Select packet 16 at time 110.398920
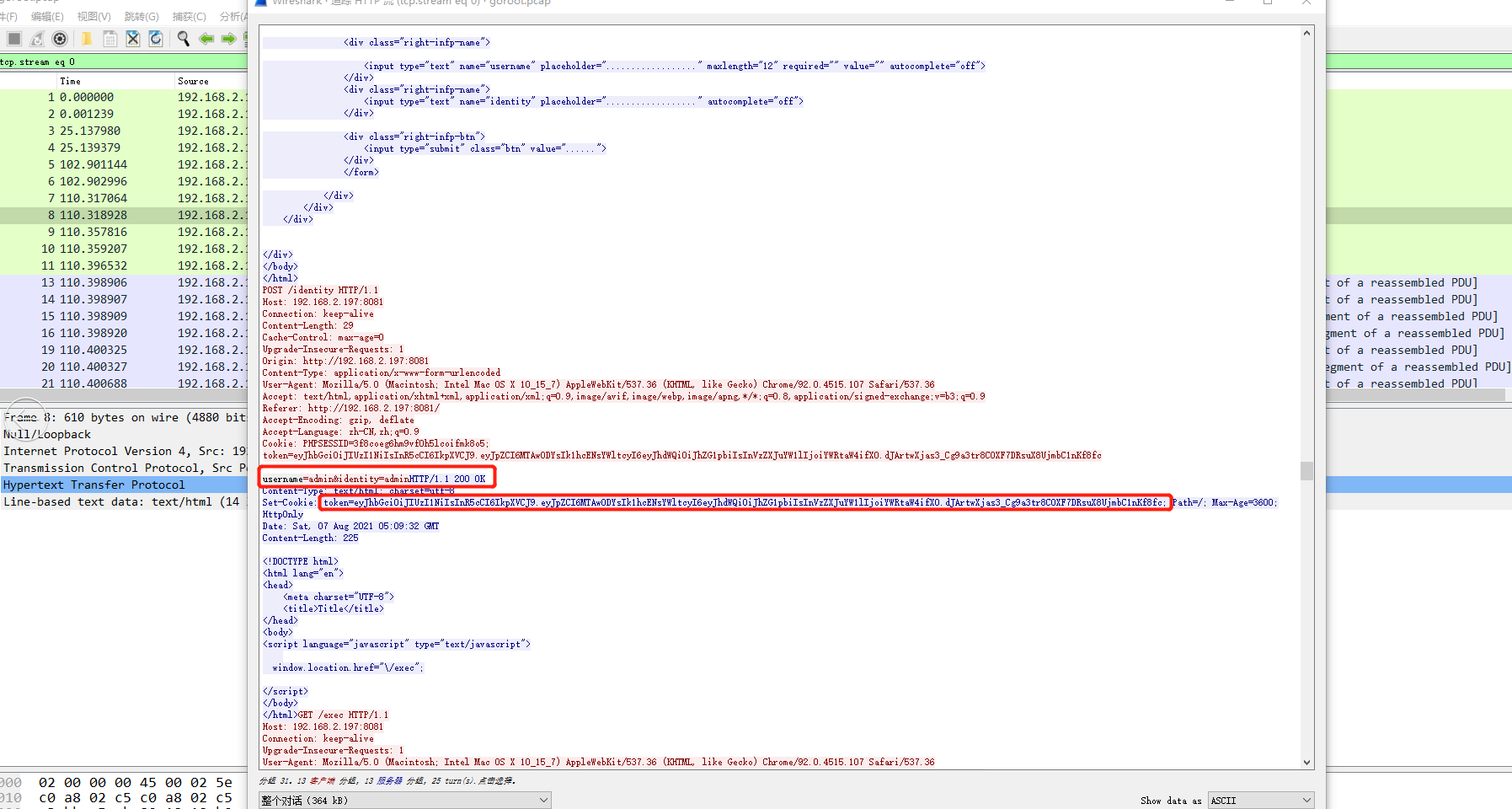This screenshot has width=1512, height=809. point(124,333)
